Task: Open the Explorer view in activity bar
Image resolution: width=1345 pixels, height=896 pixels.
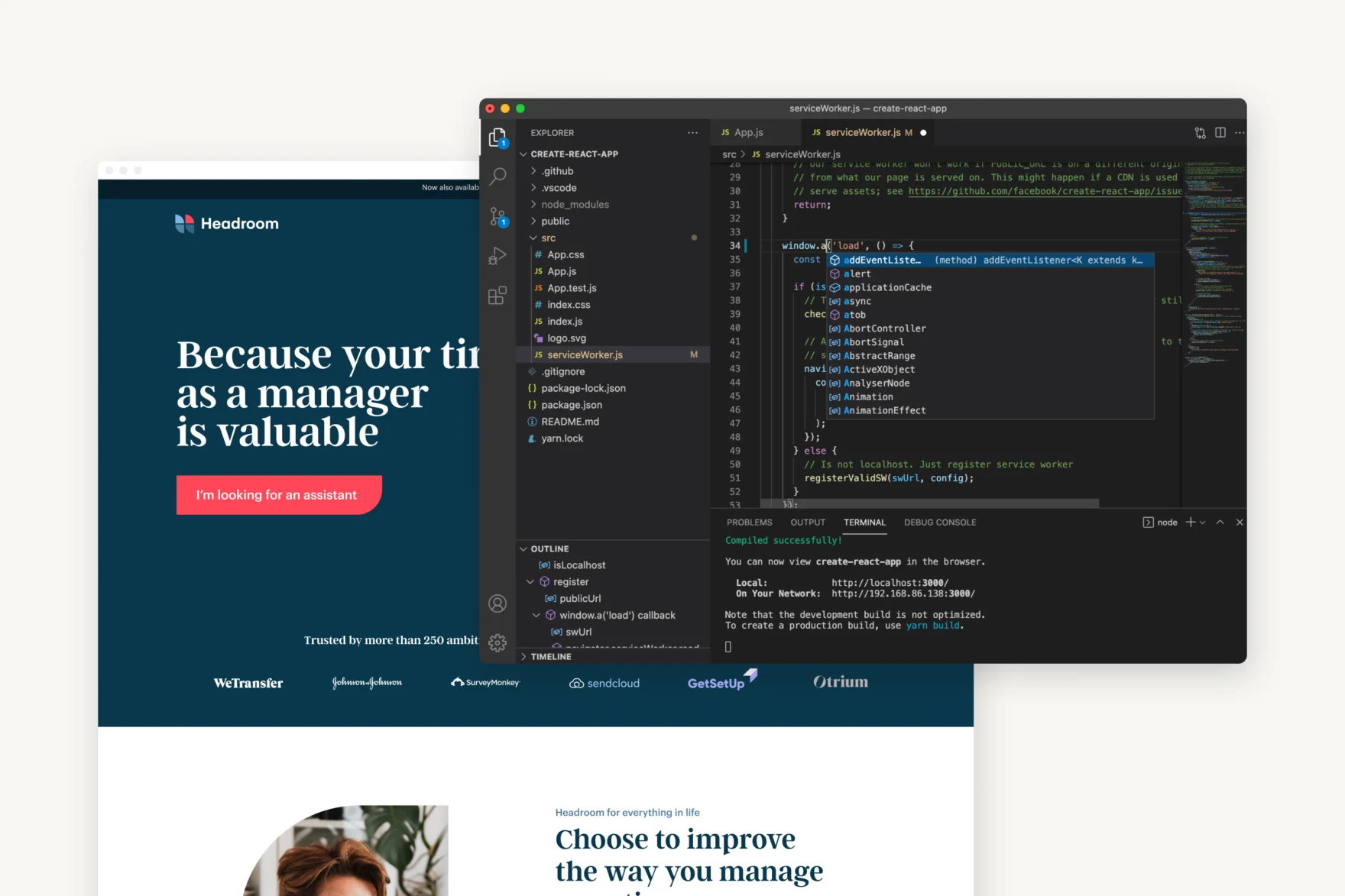Action: pos(497,137)
